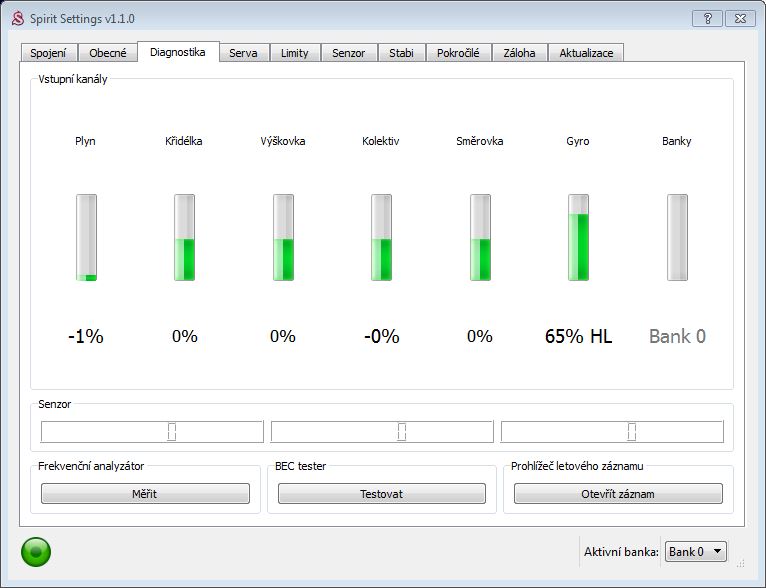Open the Pokročilé tab
Viewport: 766px width, 588px height.
coord(458,53)
